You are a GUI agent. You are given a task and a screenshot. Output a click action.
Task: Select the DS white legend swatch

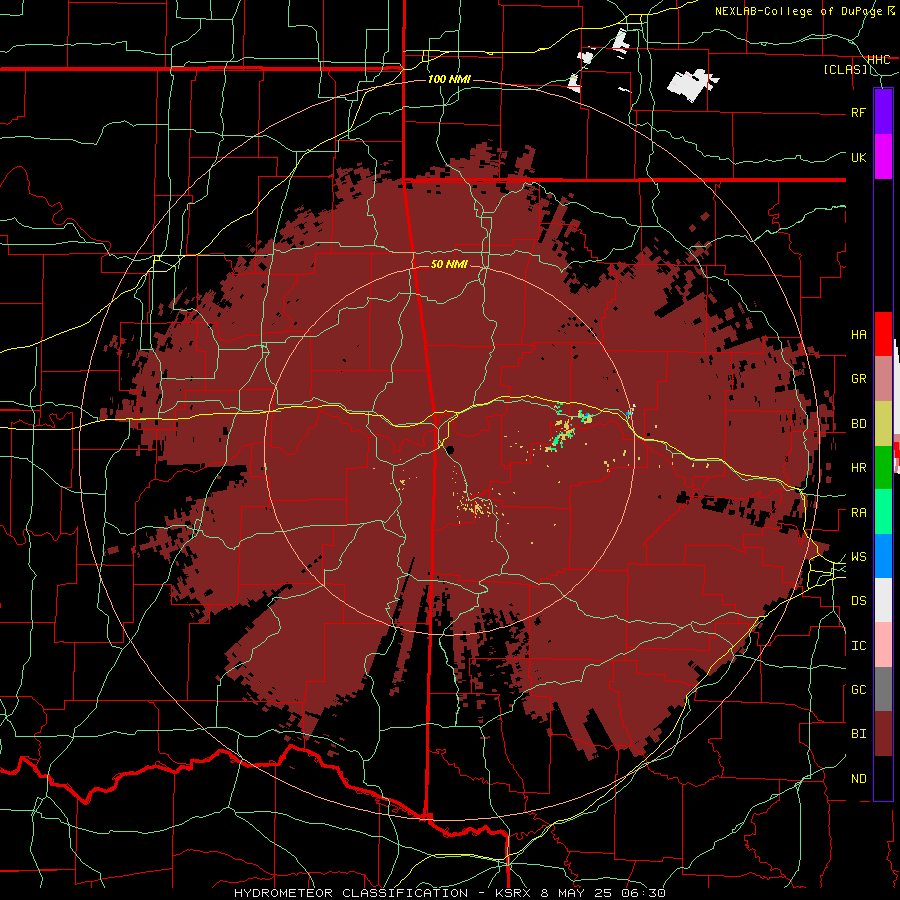coord(883,600)
